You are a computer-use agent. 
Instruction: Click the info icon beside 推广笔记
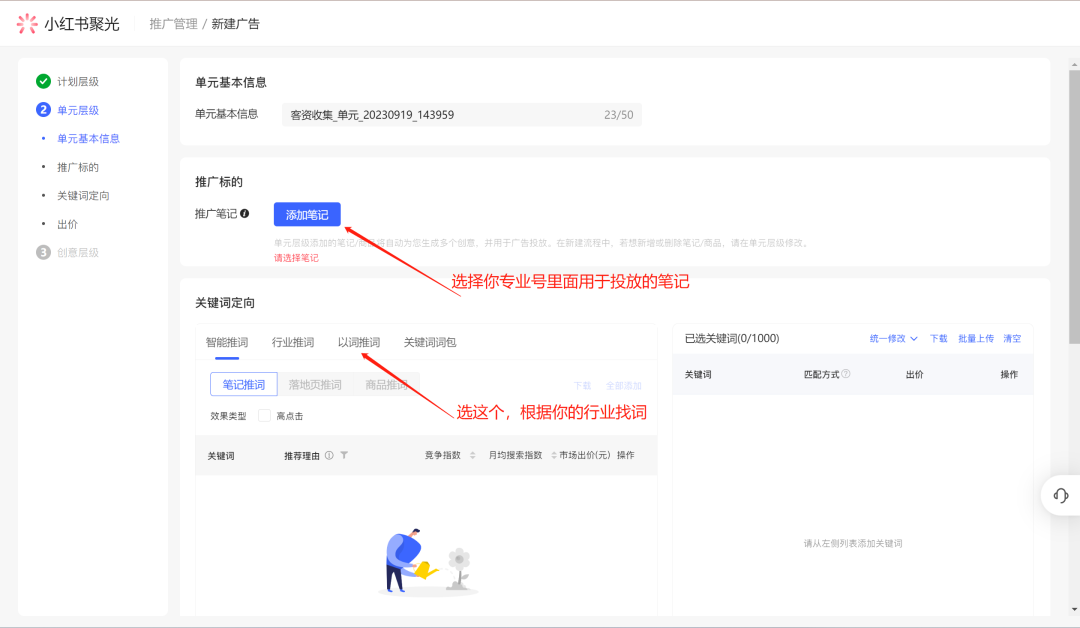coord(245,214)
